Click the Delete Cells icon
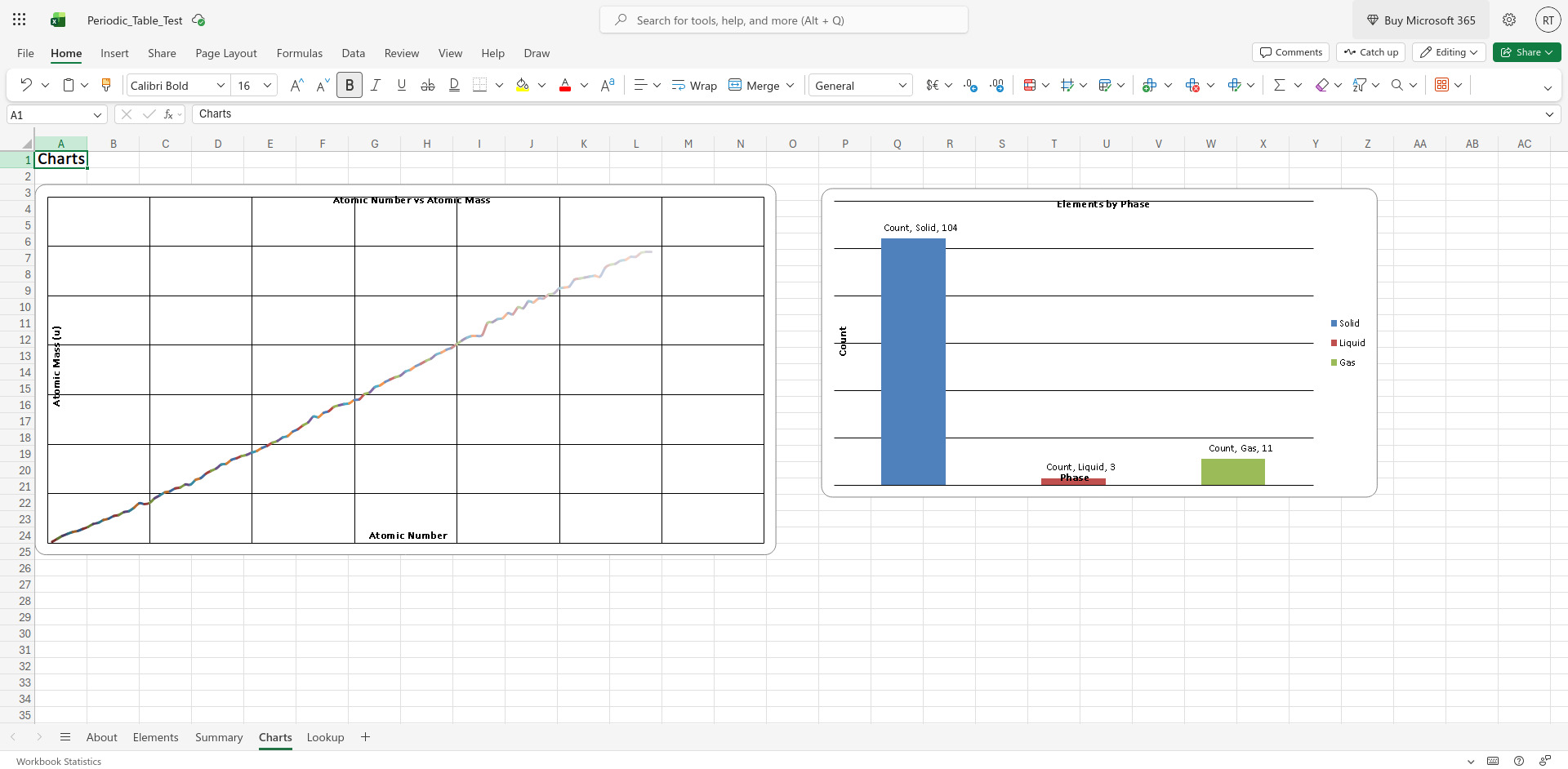The image size is (1568, 769). click(1193, 85)
